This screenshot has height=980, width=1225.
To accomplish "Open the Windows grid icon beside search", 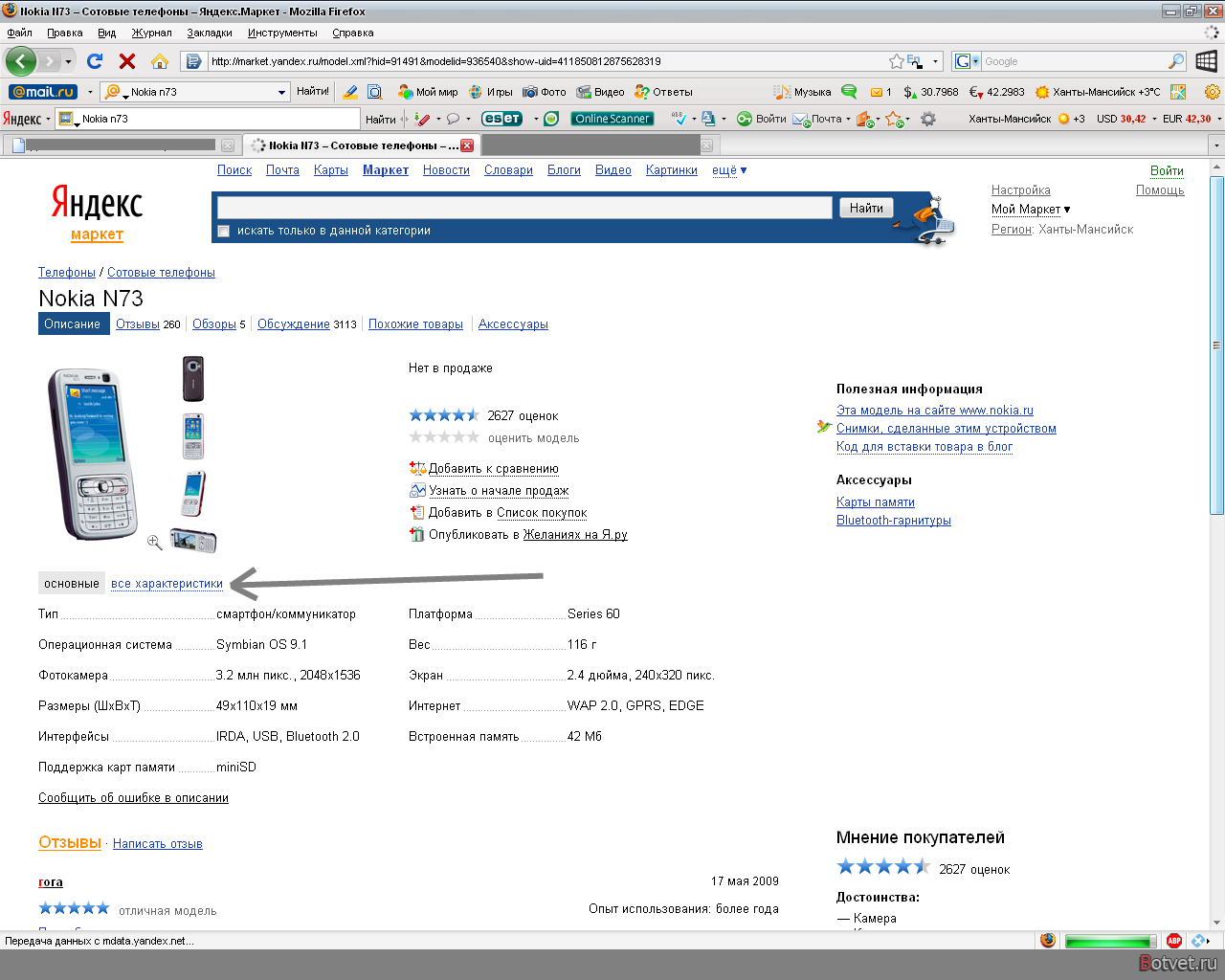I will [1207, 61].
